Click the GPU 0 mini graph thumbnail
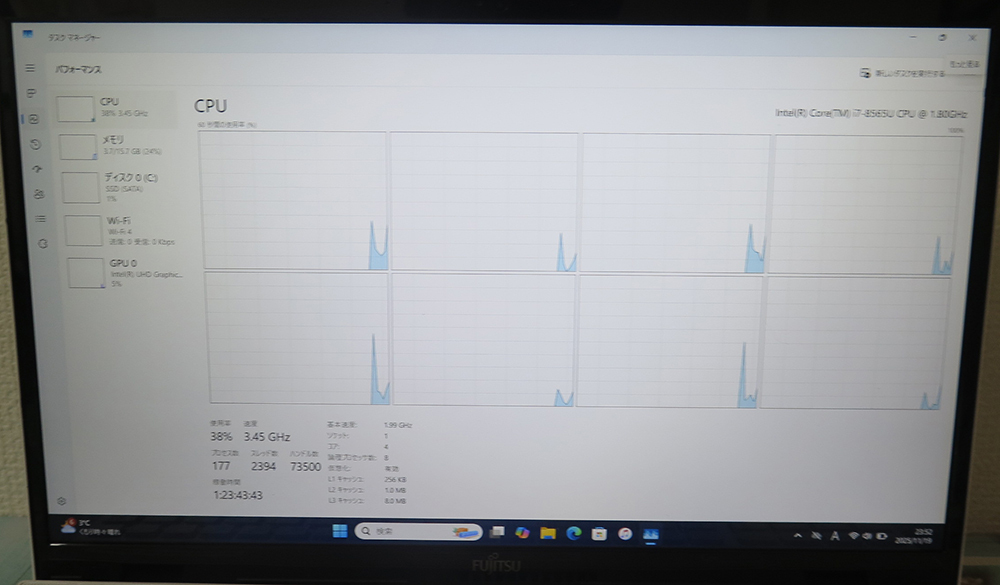The height and width of the screenshot is (585, 1000). (x=86, y=273)
